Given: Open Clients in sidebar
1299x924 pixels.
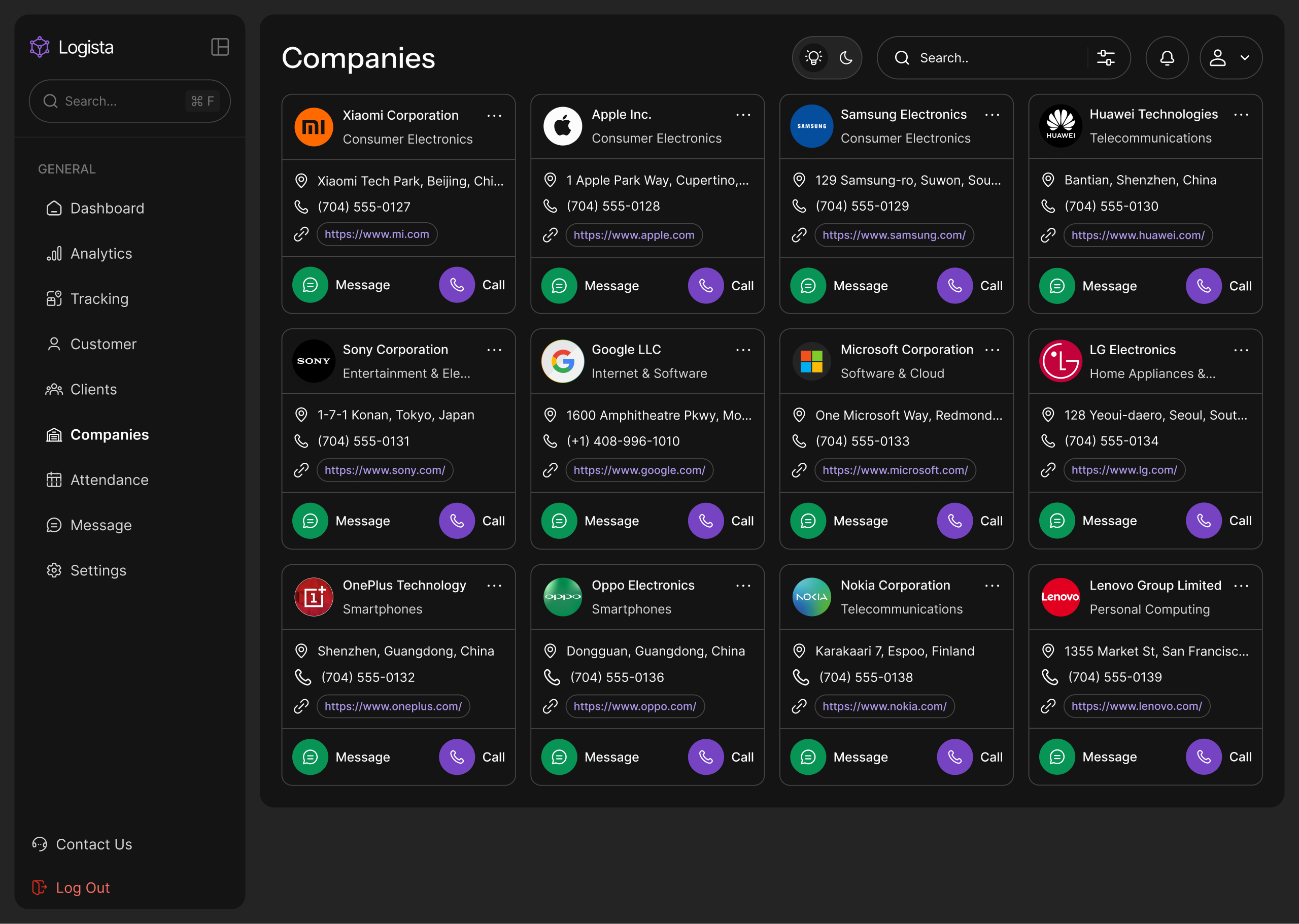Looking at the screenshot, I should click(x=81, y=389).
